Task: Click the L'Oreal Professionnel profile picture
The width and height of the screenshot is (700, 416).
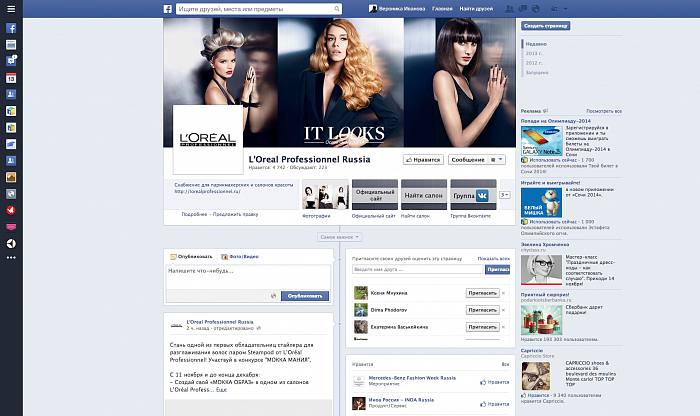Action: pos(208,139)
